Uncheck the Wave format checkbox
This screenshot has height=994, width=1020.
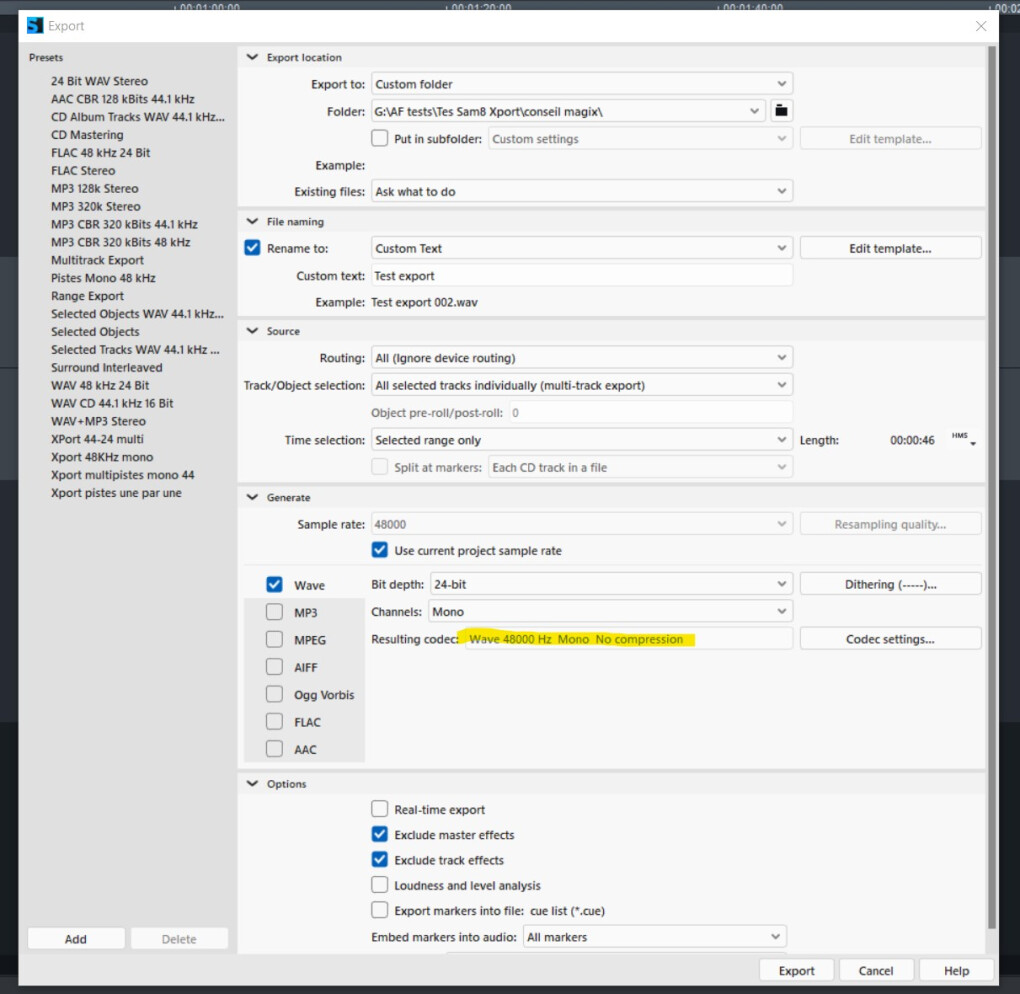tap(275, 584)
